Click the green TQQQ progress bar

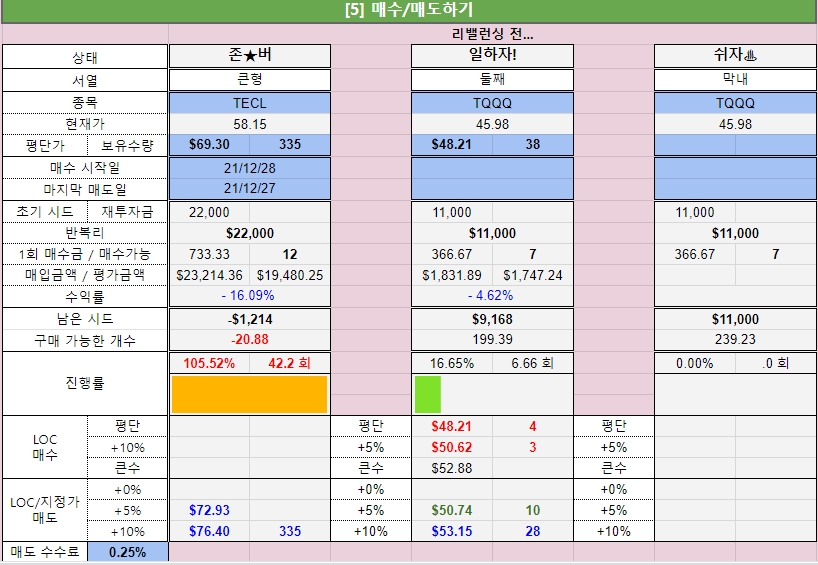pyautogui.click(x=428, y=394)
